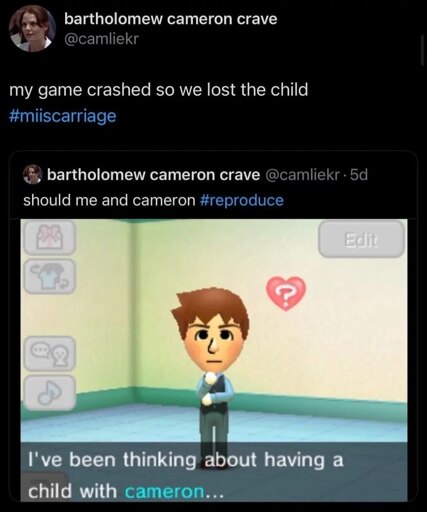Screen dimensions: 427x512
Task: Open the speech bubble Mii conversation icon
Action: coord(50,354)
